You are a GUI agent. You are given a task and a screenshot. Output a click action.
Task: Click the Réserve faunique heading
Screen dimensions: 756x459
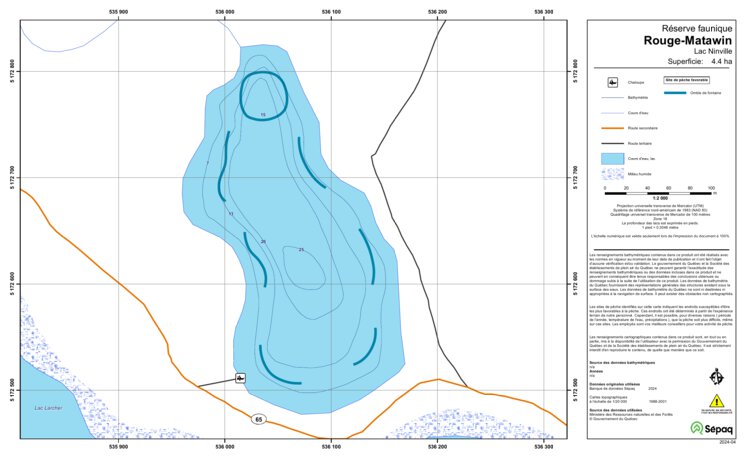tap(697, 28)
